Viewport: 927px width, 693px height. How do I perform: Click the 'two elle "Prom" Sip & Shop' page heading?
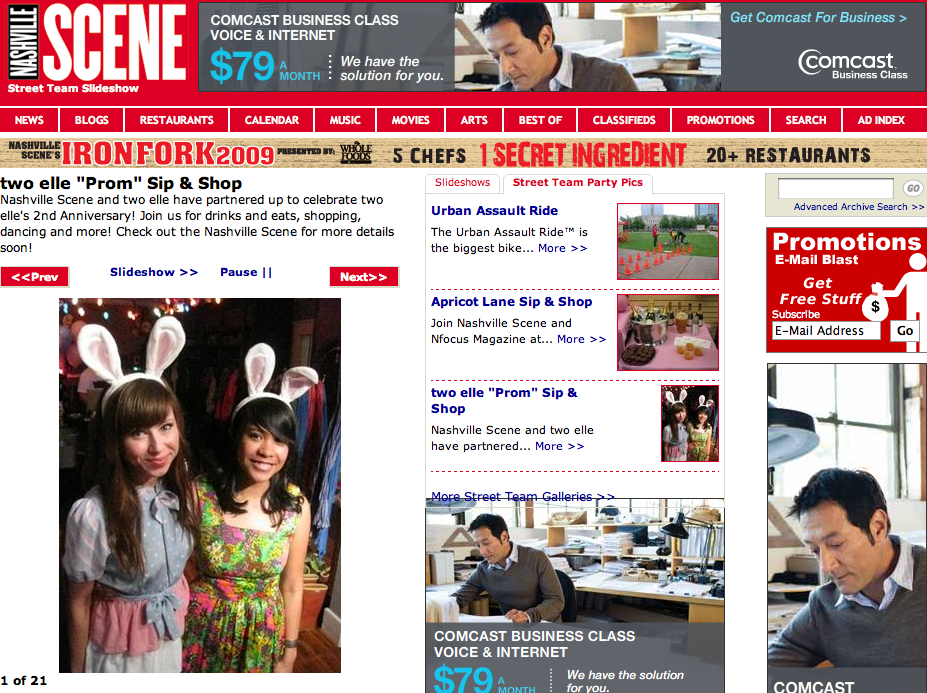[121, 183]
